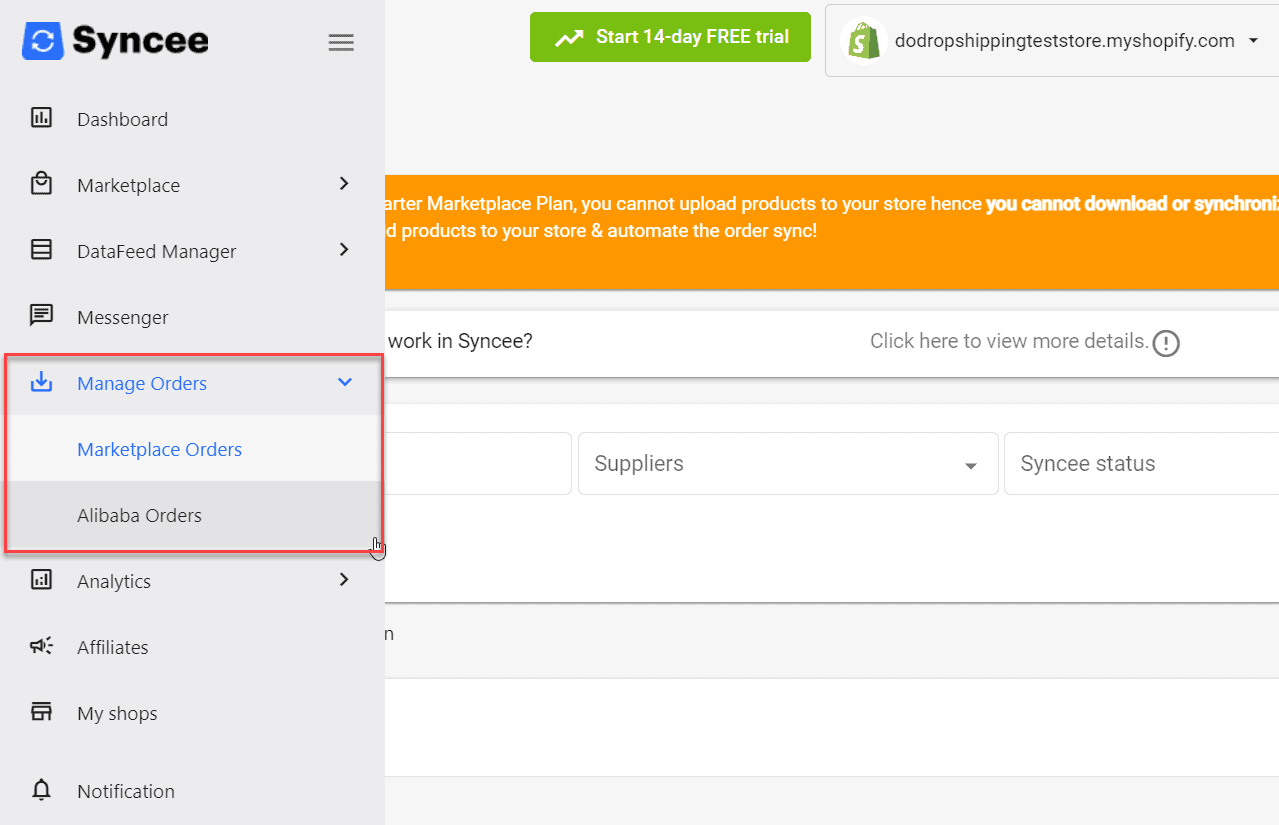This screenshot has height=825, width=1279.
Task: Click the Affiliates megaphone icon
Action: coord(41,646)
